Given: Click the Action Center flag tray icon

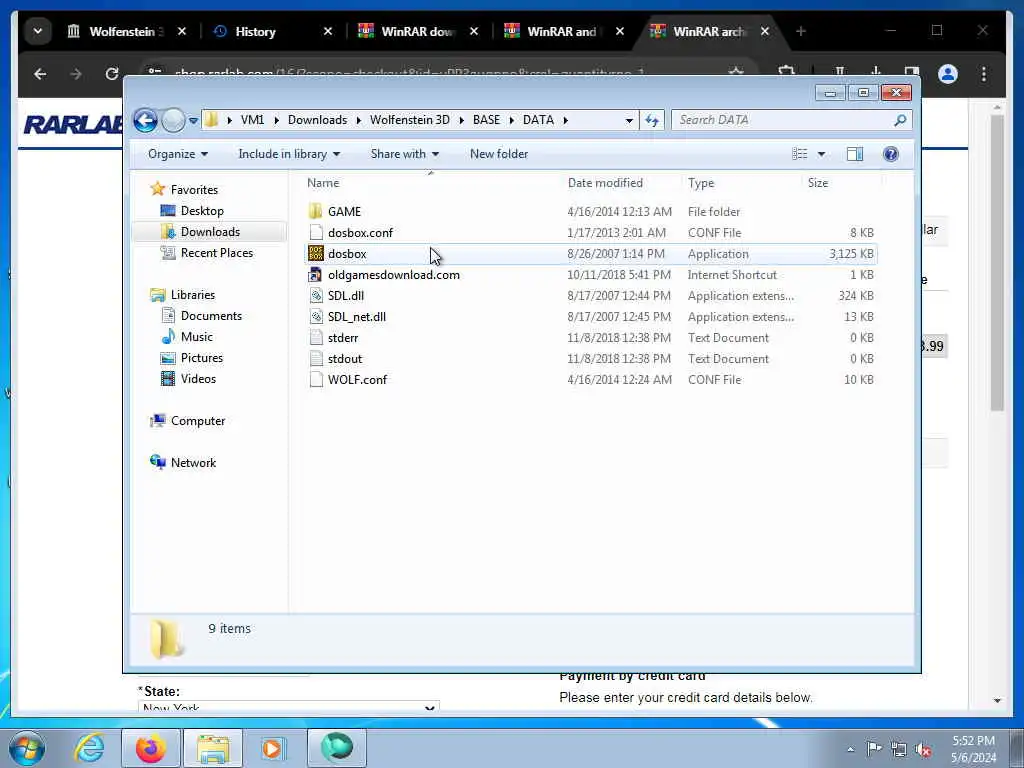Looking at the screenshot, I should click(874, 748).
